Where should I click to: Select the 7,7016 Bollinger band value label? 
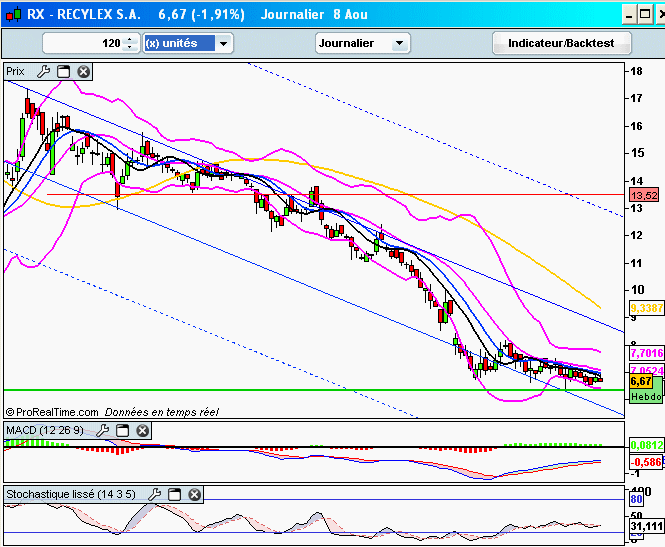(646, 353)
